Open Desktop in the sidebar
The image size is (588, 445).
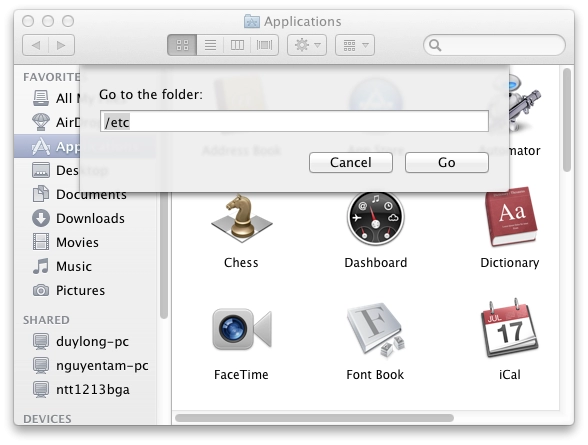pyautogui.click(x=84, y=170)
